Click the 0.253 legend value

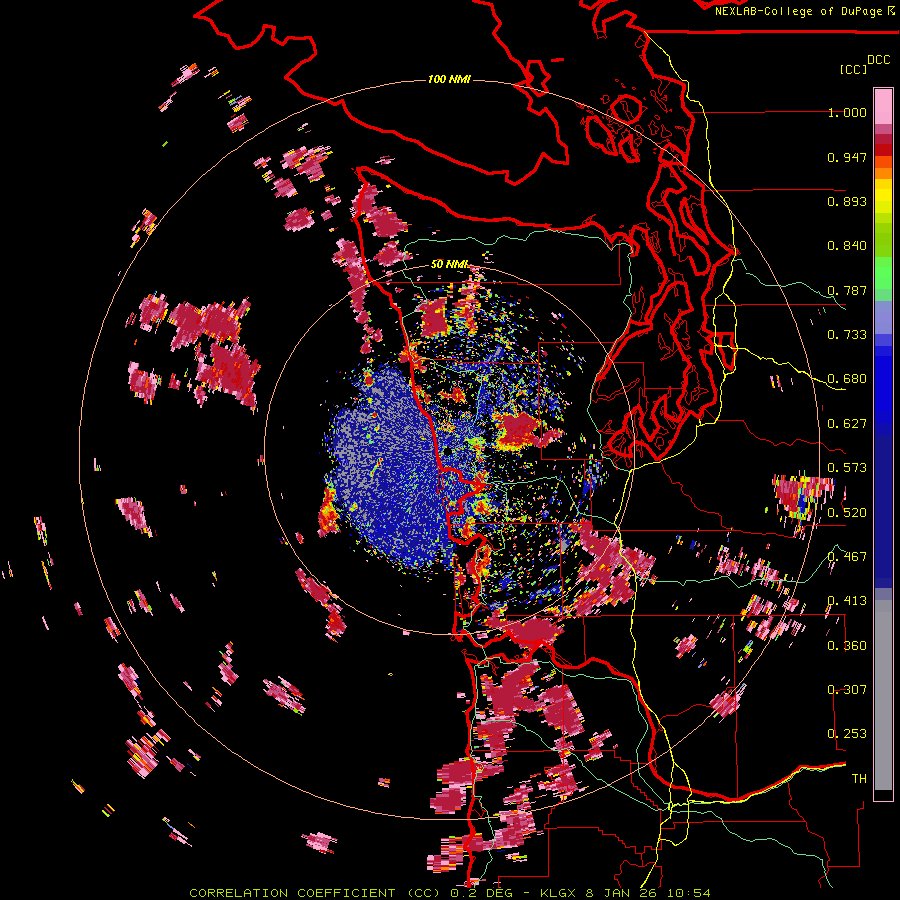[847, 734]
